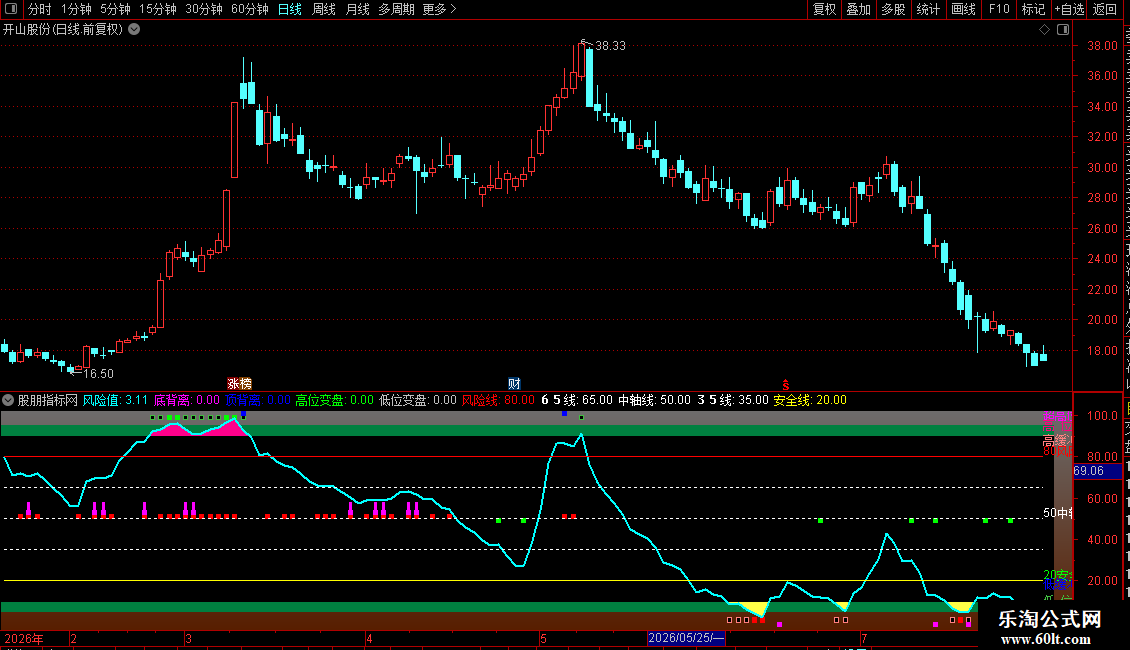Switch to 周线 weekly chart

point(324,9)
